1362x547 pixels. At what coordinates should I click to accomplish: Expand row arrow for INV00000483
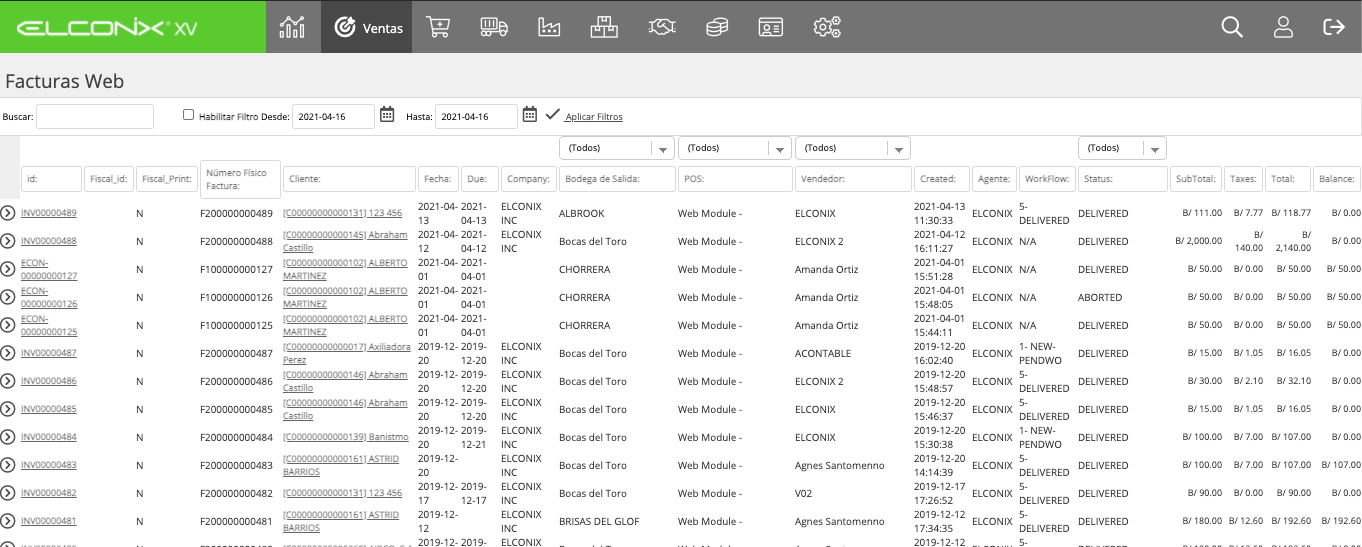click(x=8, y=465)
